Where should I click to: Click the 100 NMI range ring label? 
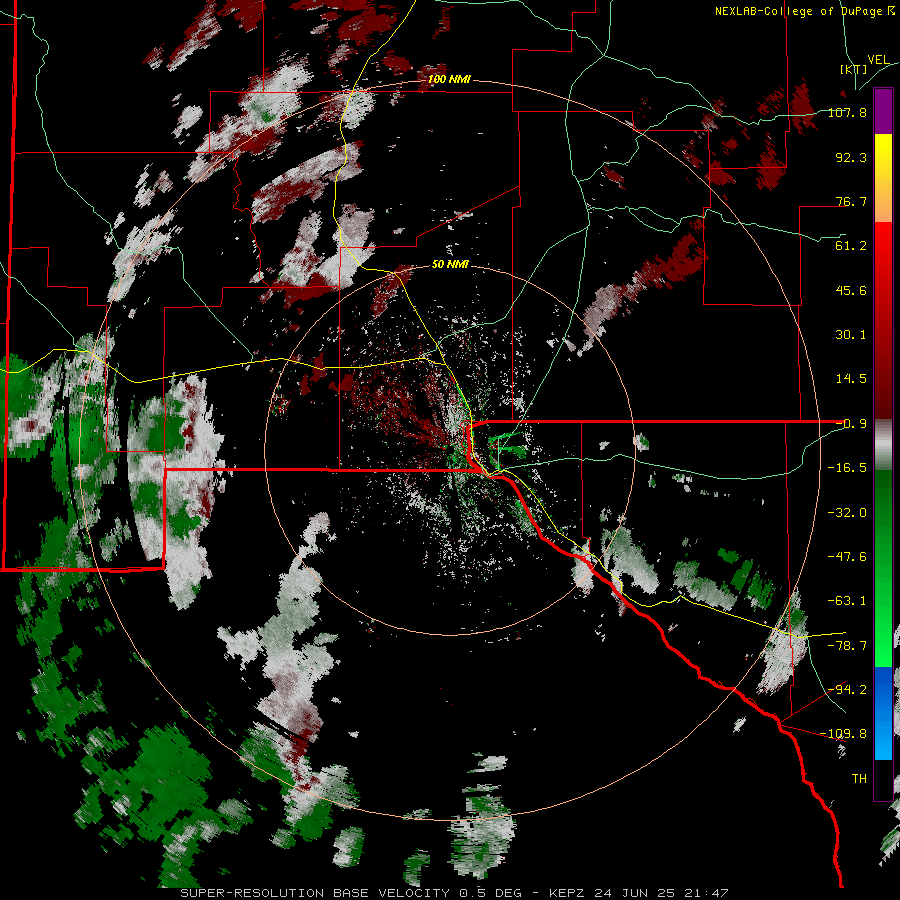[x=449, y=79]
